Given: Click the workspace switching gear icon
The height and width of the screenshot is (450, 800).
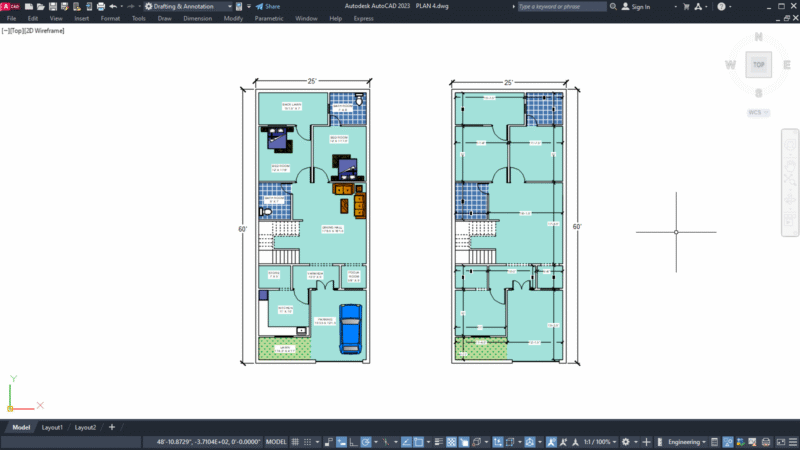Looking at the screenshot, I should [626, 442].
